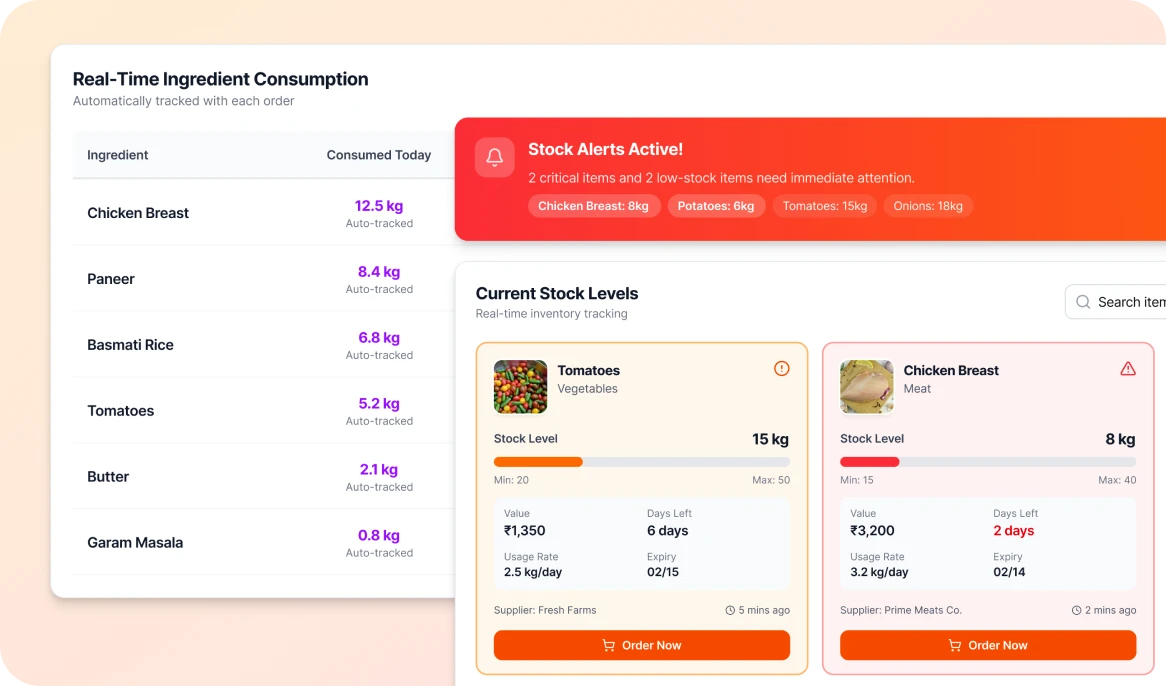Screen dimensions: 1166x686
Task: Click the bell icon in Stock Alerts banner
Action: 495,158
